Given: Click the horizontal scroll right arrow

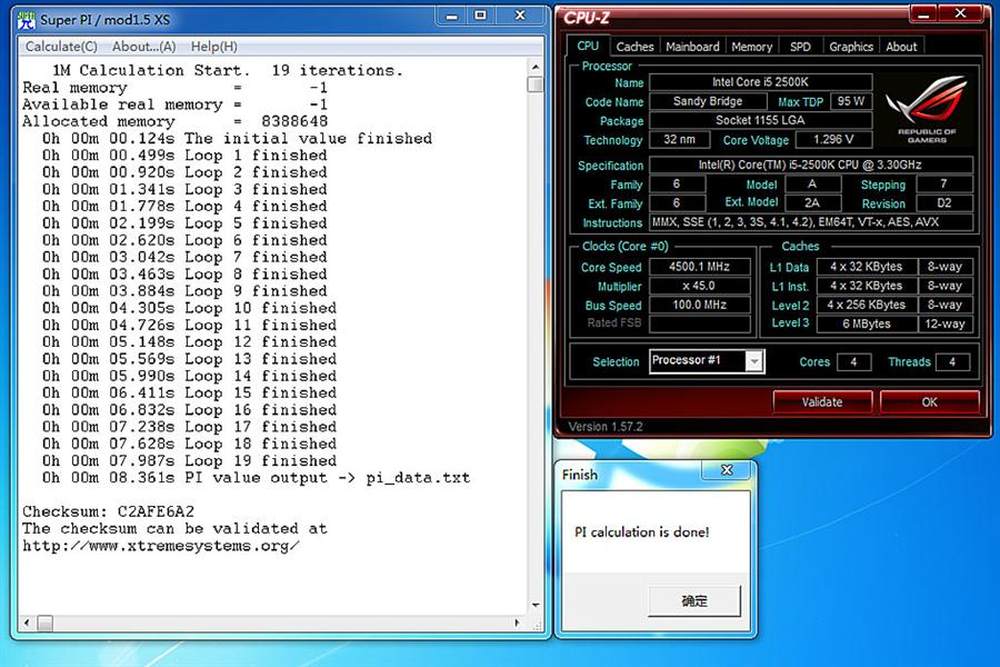Looking at the screenshot, I should [517, 622].
